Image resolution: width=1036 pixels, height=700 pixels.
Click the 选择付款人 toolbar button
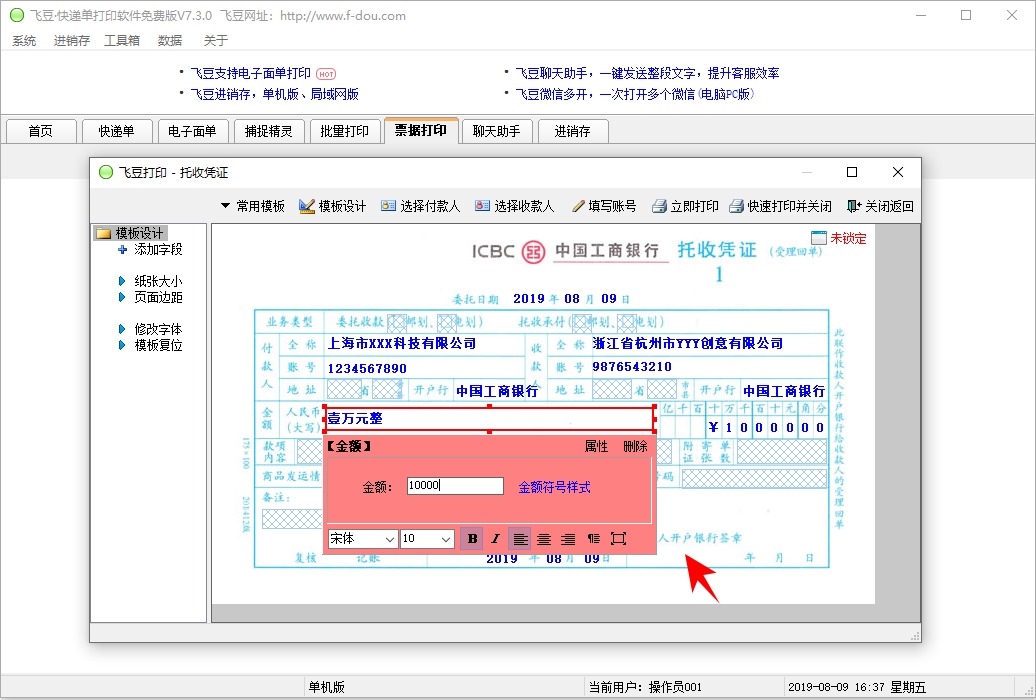tap(420, 206)
